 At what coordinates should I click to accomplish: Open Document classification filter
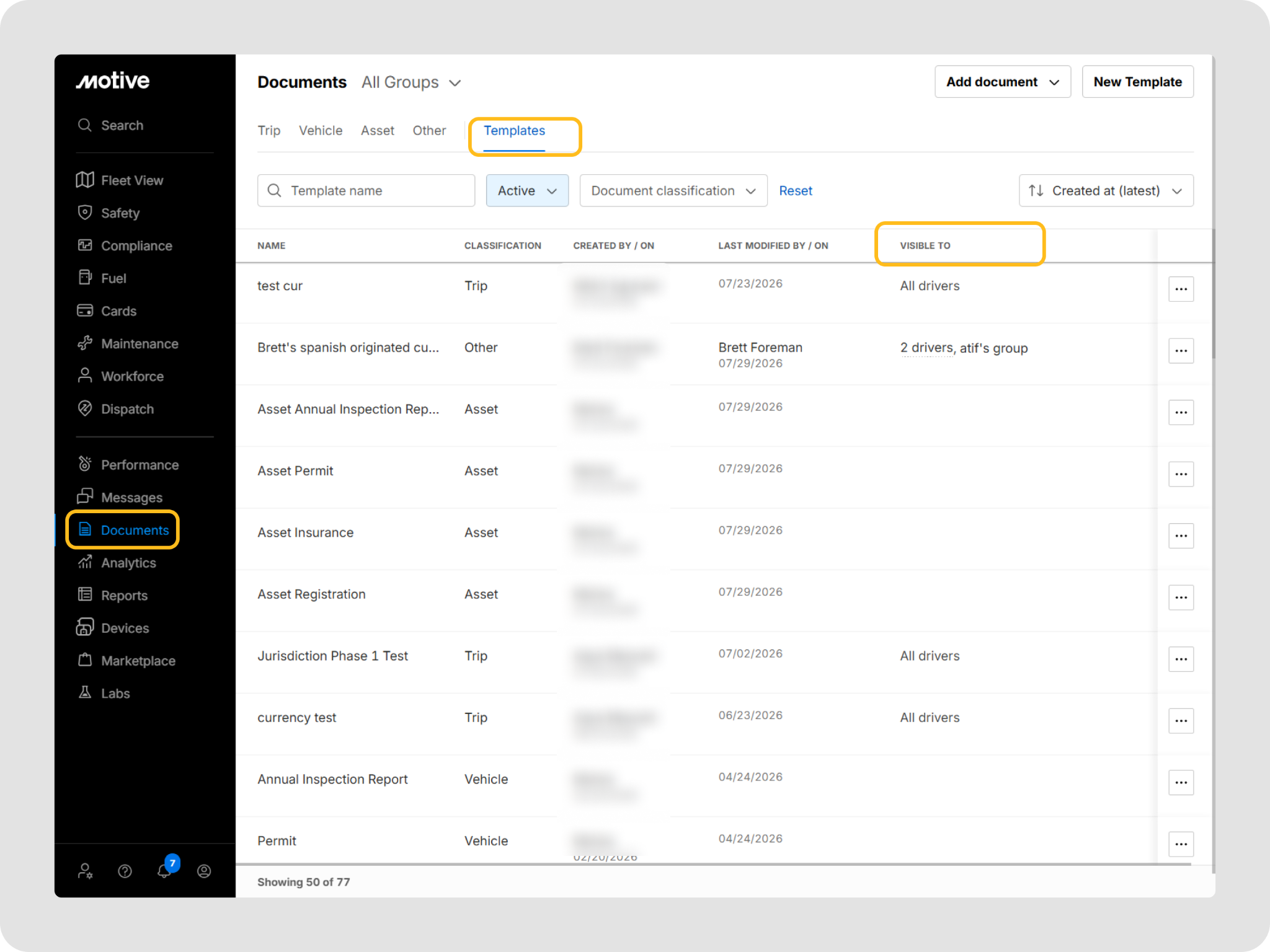click(x=673, y=190)
